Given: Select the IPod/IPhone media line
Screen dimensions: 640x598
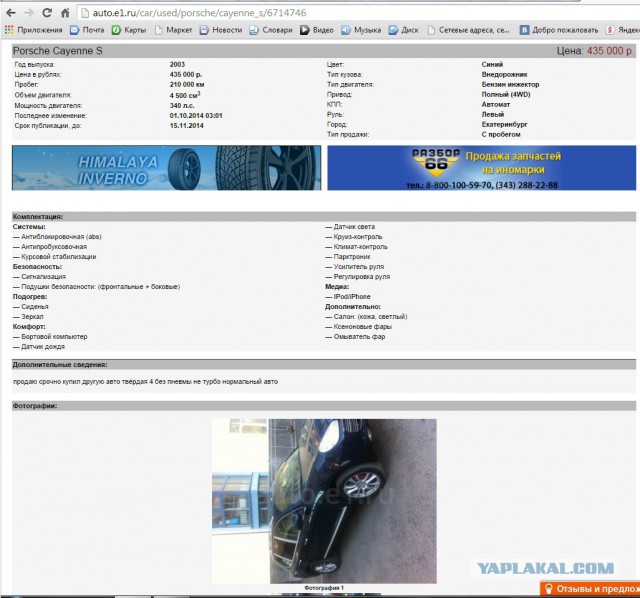Looking at the screenshot, I should (x=348, y=297).
